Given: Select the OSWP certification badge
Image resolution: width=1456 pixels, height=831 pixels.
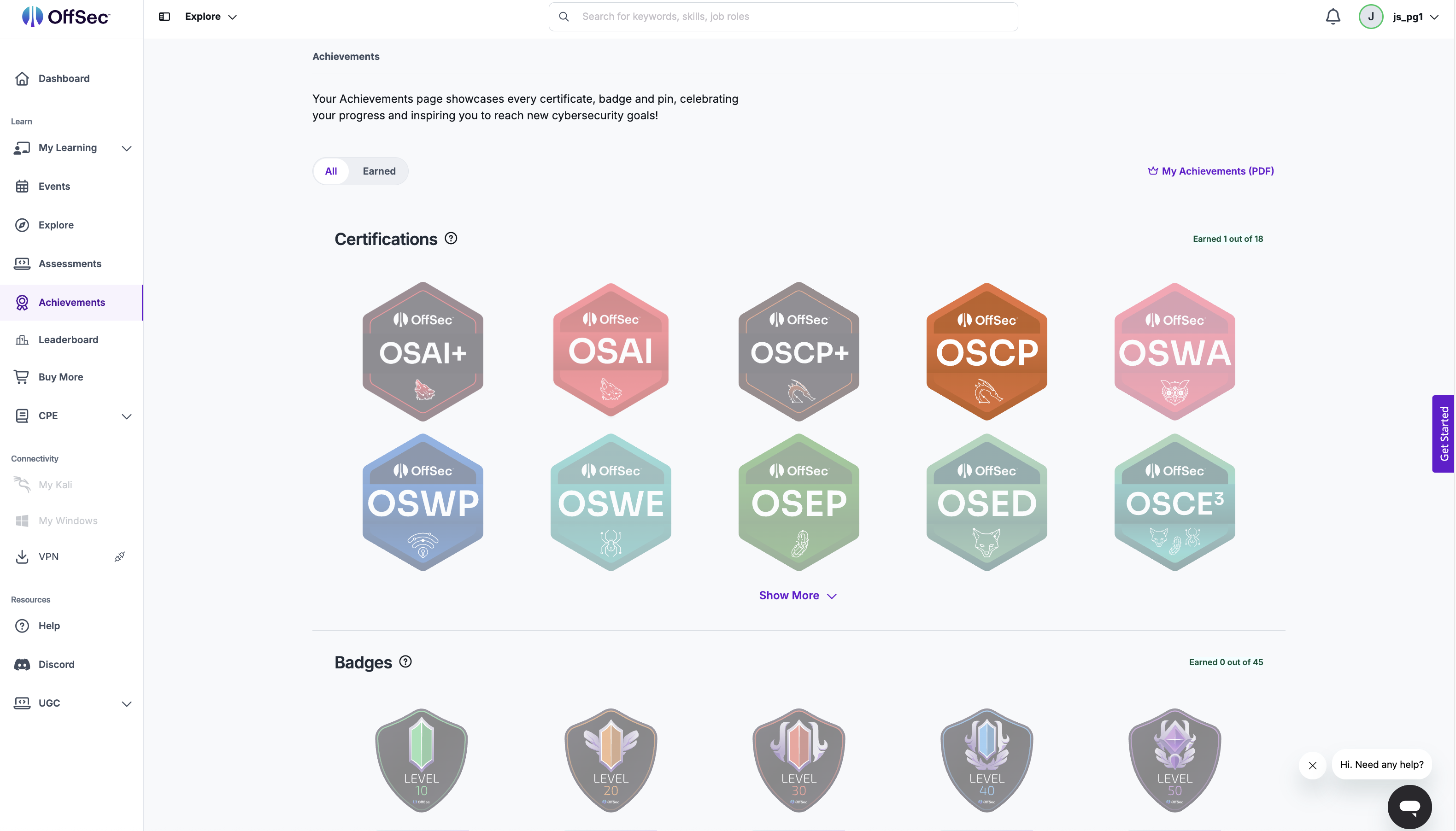Looking at the screenshot, I should coord(423,502).
